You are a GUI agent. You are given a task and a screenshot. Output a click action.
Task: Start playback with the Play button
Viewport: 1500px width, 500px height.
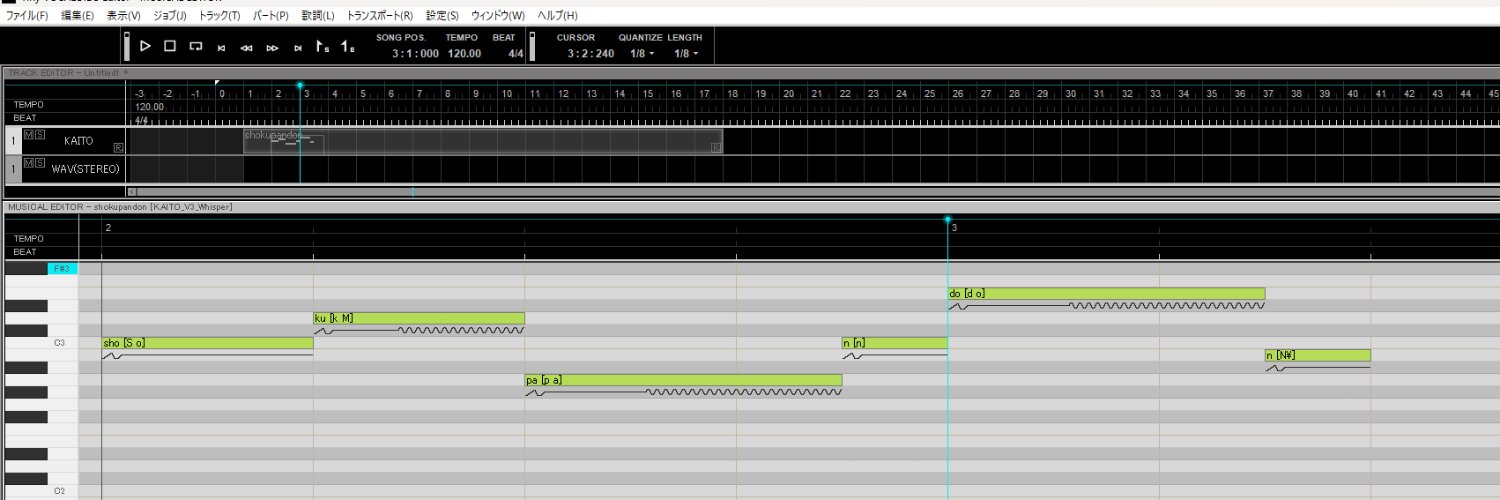coord(145,46)
